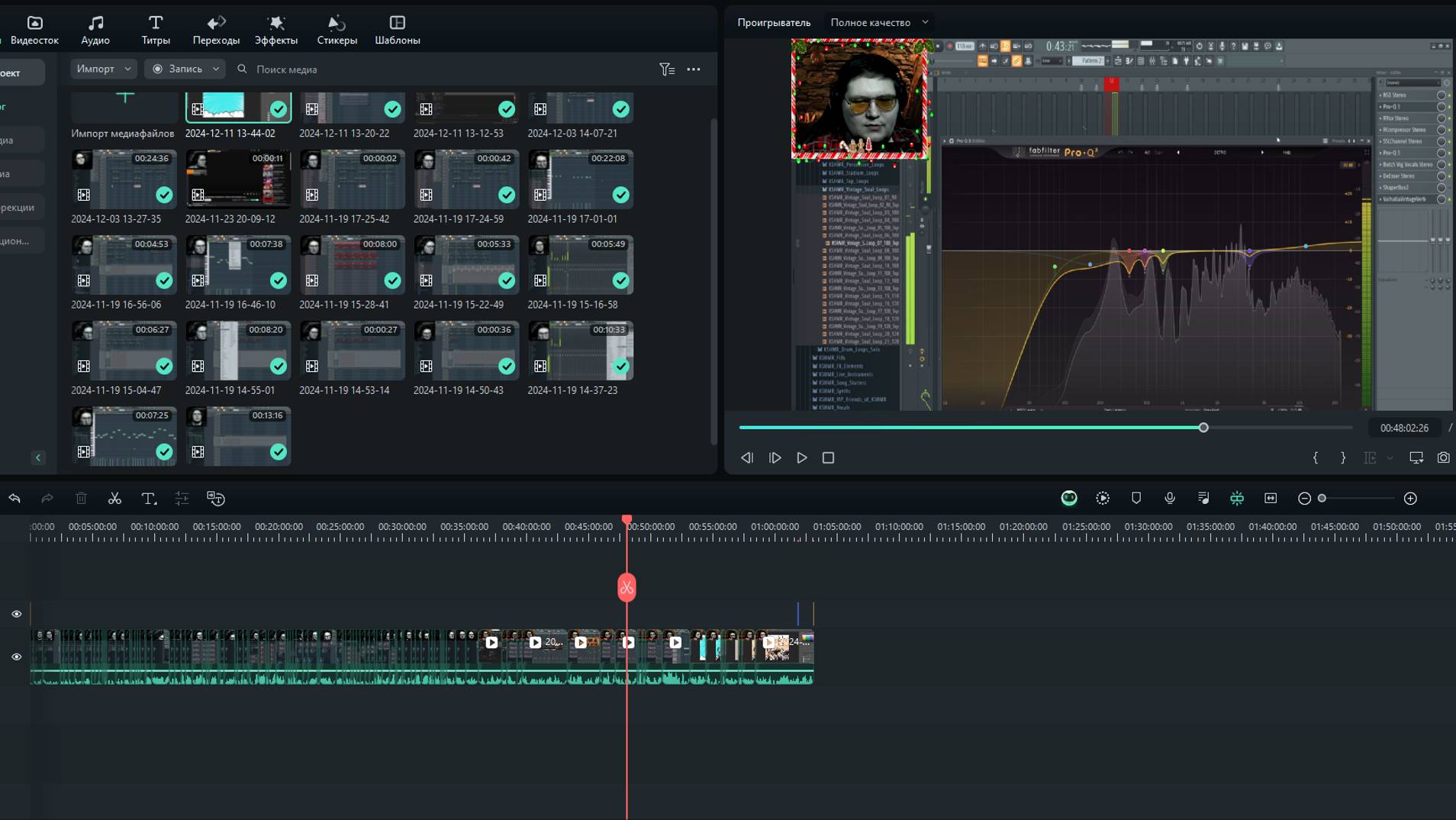This screenshot has width=1456, height=820.
Task: Click the Проигрыватель player label
Action: tap(774, 23)
